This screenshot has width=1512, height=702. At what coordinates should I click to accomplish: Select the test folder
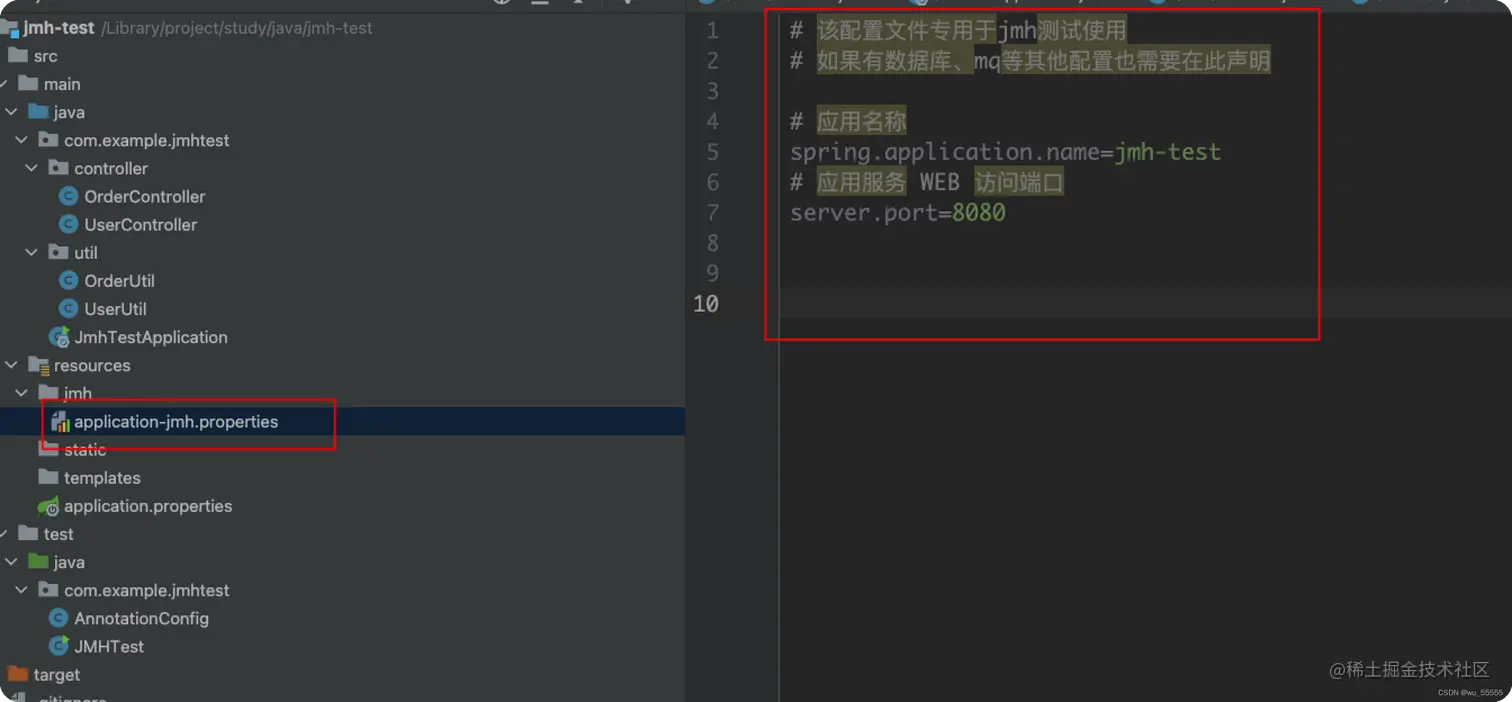coord(58,534)
